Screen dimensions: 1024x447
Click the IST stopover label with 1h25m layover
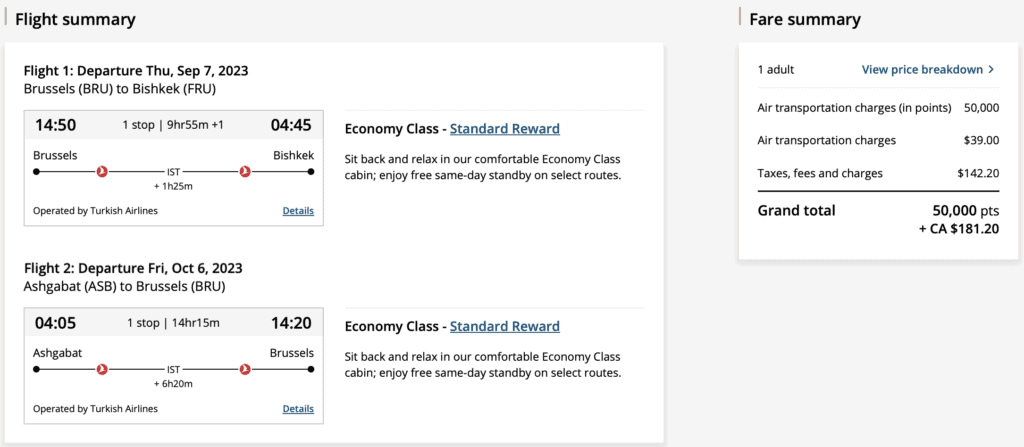tap(173, 172)
